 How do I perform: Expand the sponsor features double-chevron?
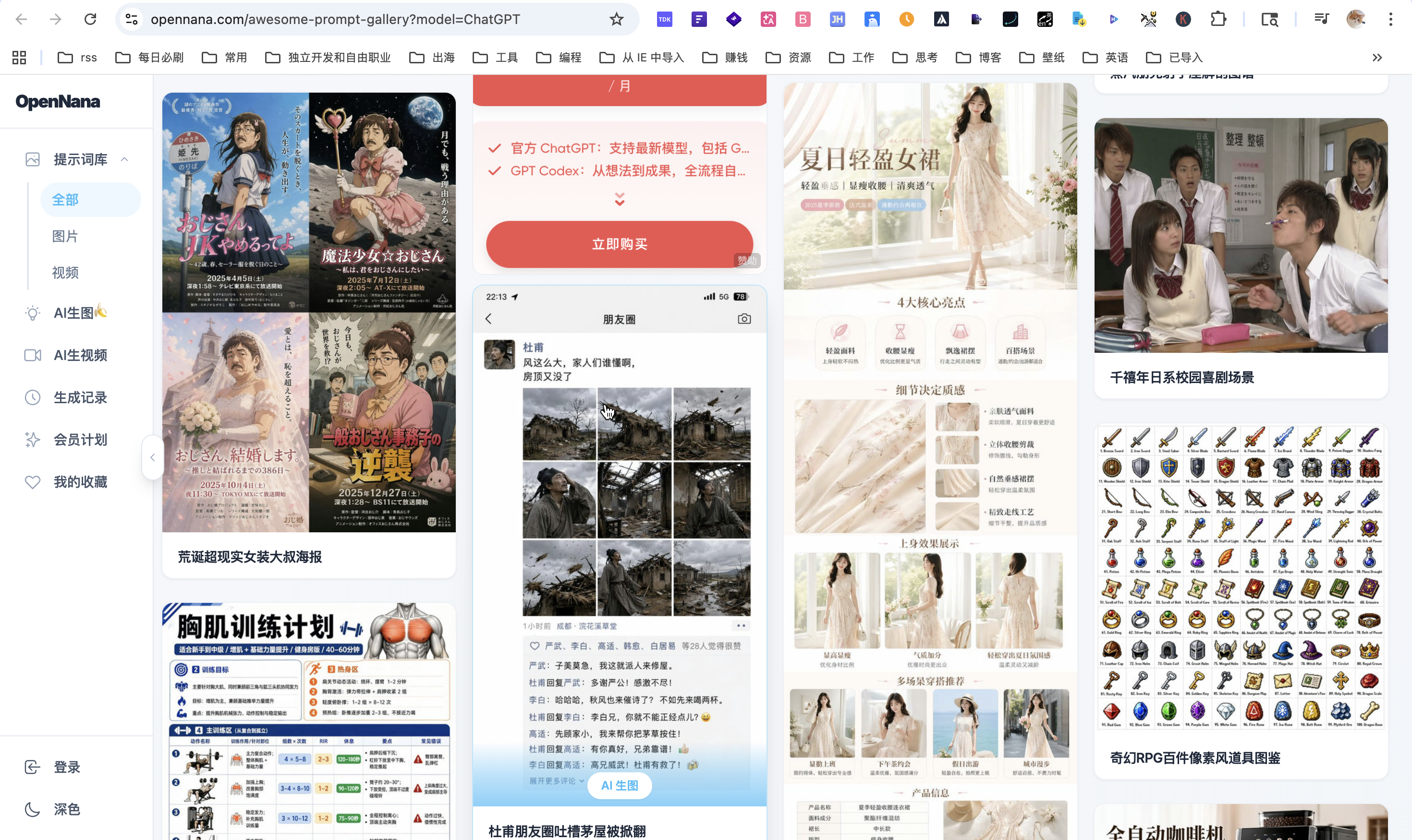619,199
